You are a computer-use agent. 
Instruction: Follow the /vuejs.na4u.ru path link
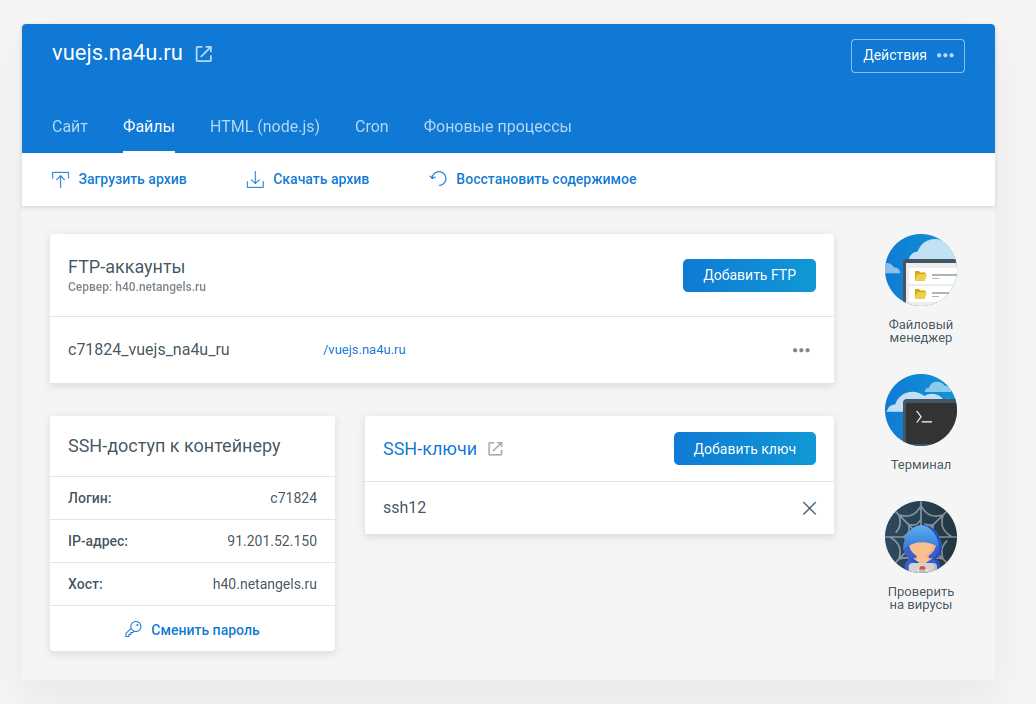(x=365, y=350)
